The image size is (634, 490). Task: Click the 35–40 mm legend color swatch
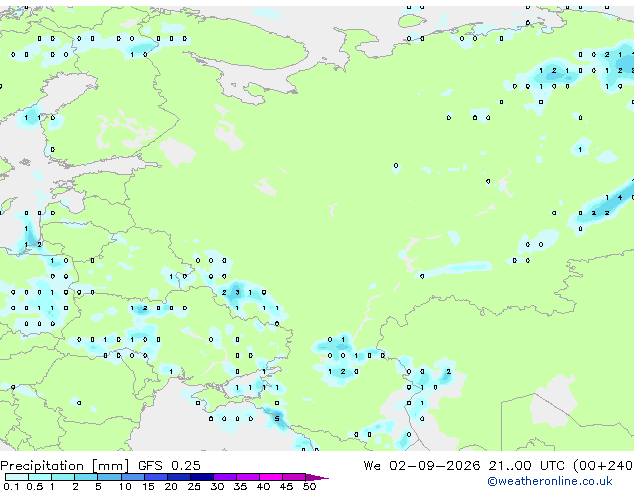coord(248,477)
